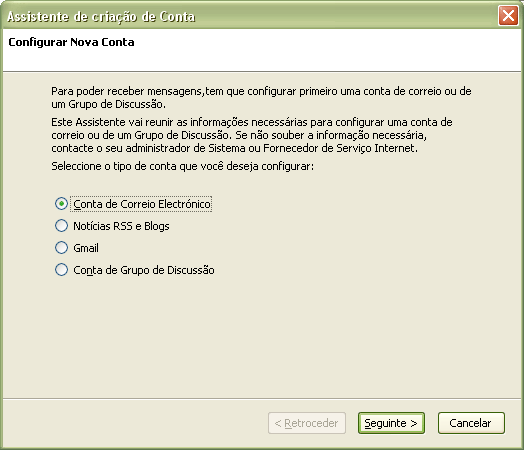
Task: Enable the Gmail radio circle
Action: tap(61, 248)
